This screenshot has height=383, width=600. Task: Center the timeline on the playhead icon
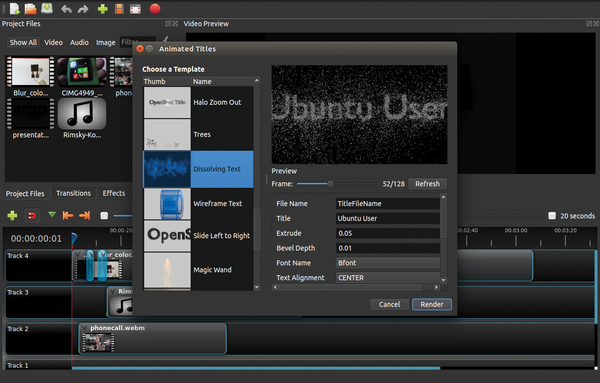point(104,216)
